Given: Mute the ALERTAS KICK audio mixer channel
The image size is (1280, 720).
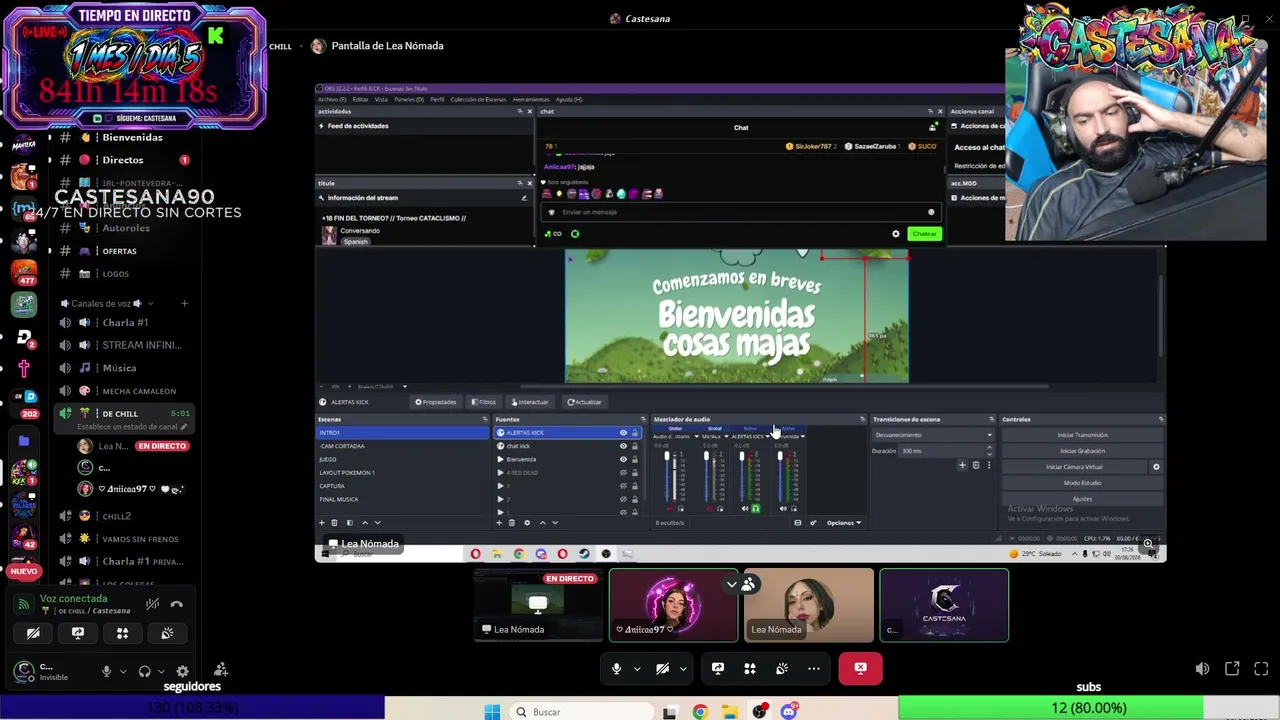Looking at the screenshot, I should coord(745,509).
